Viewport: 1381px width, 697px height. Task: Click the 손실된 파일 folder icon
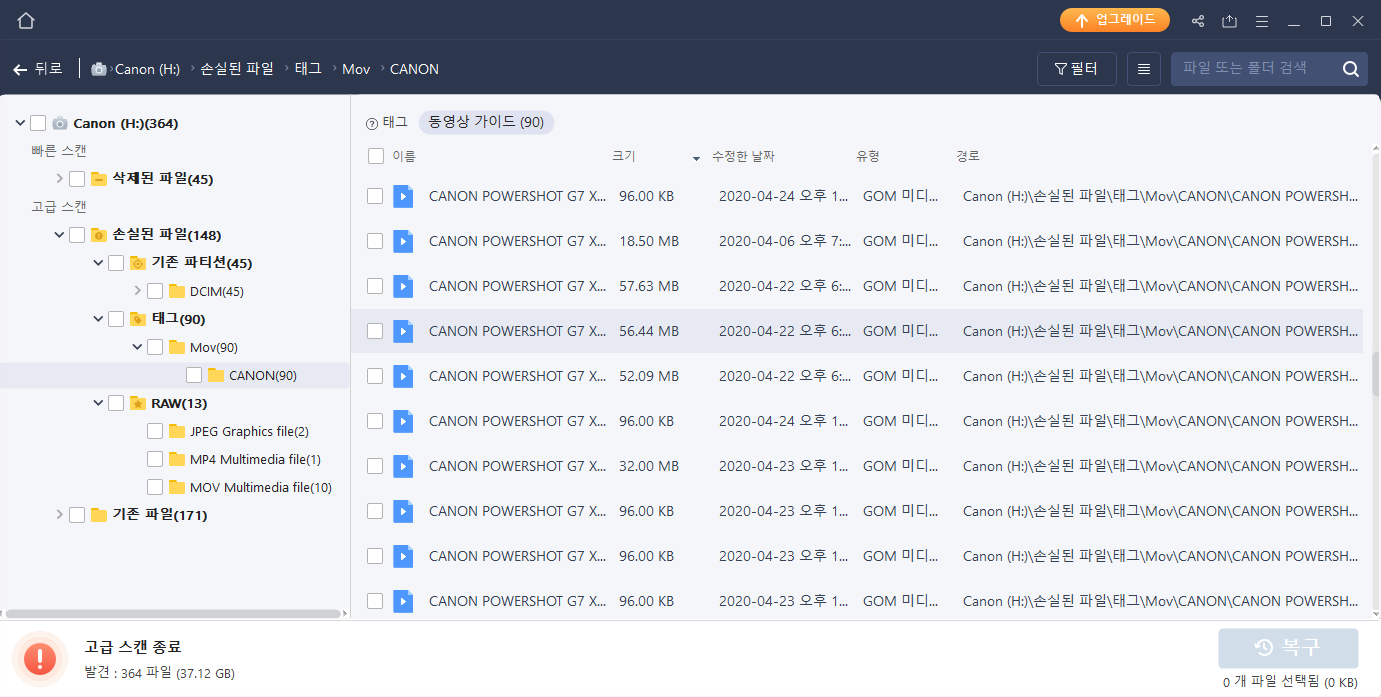coord(99,235)
